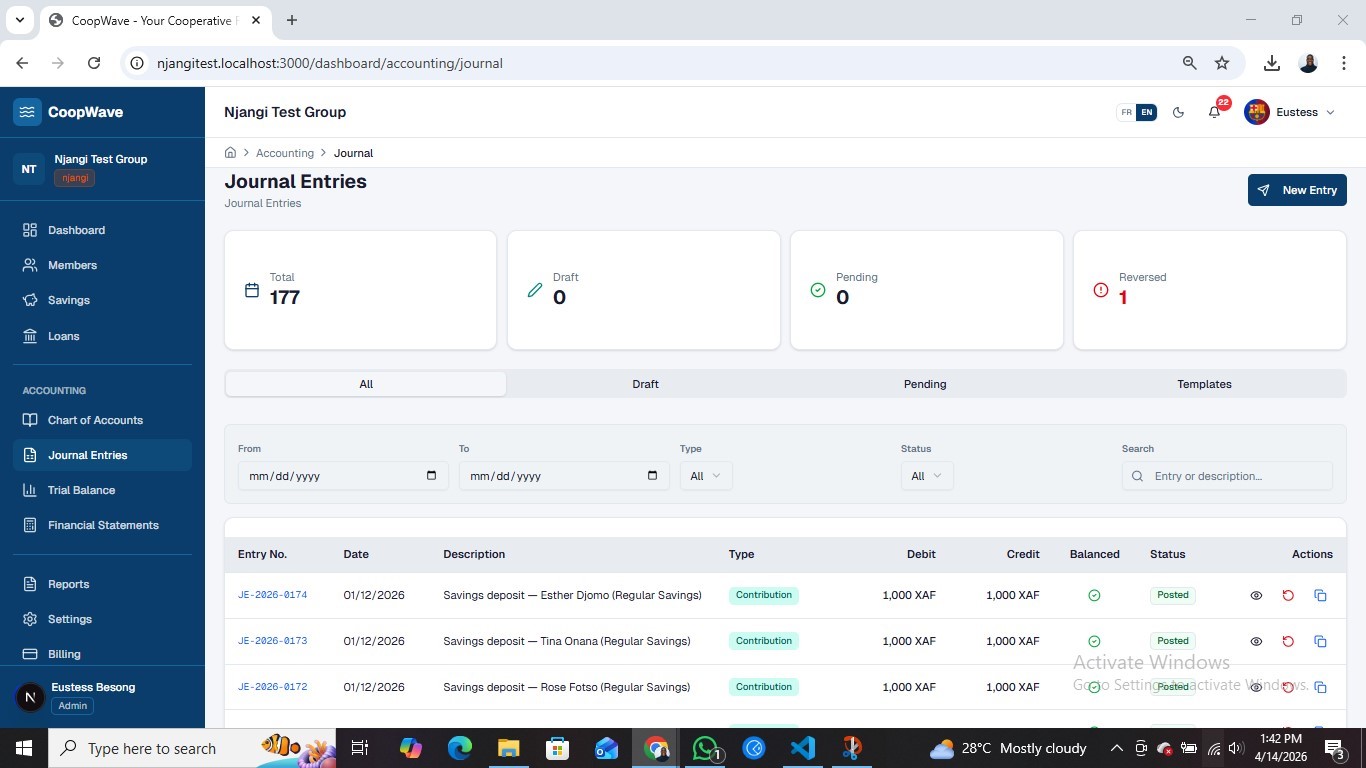Click the From date field
Screen dimensions: 1366x768
[x=342, y=476]
